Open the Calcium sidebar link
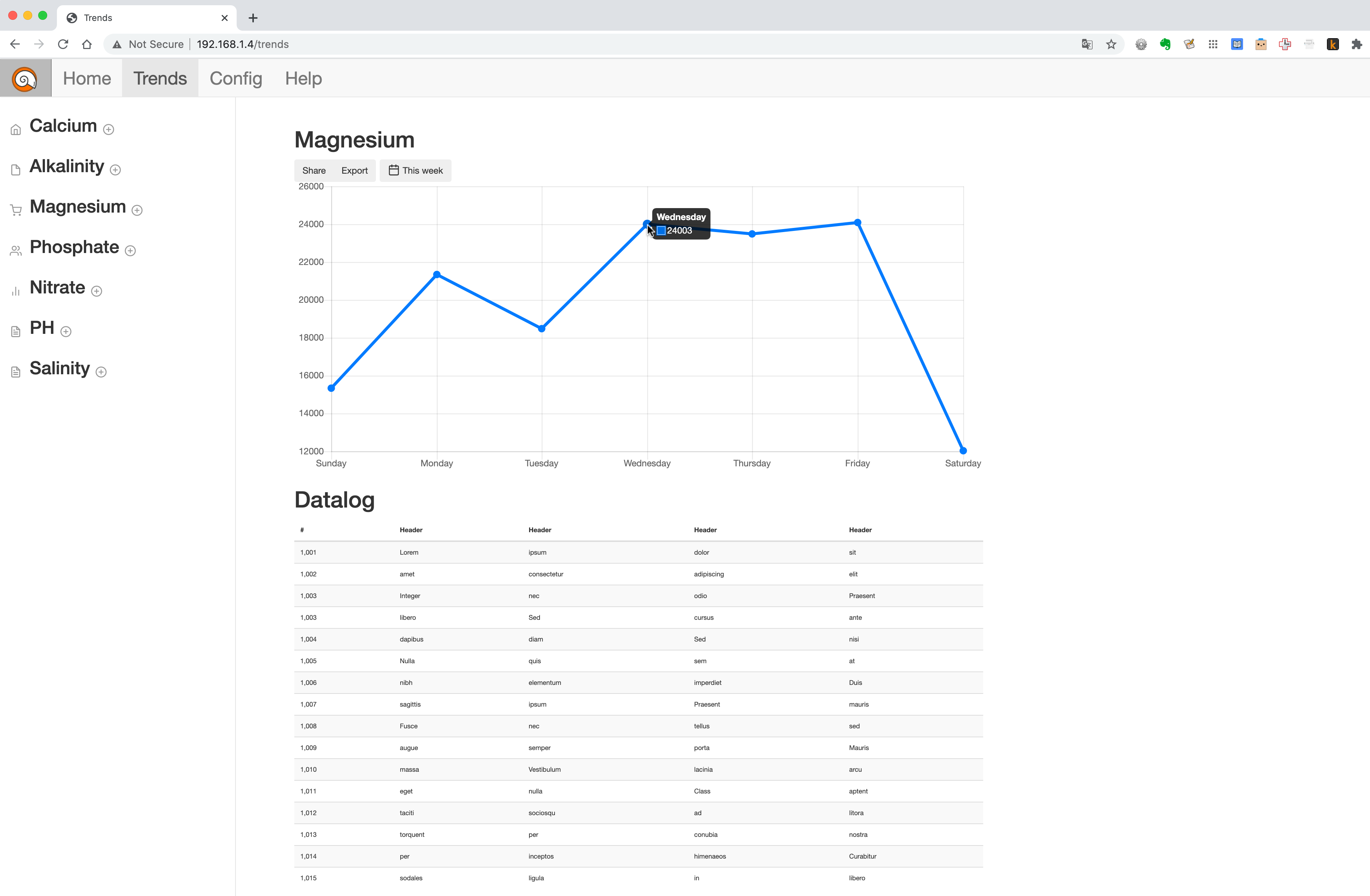The width and height of the screenshot is (1370, 896). 63,126
